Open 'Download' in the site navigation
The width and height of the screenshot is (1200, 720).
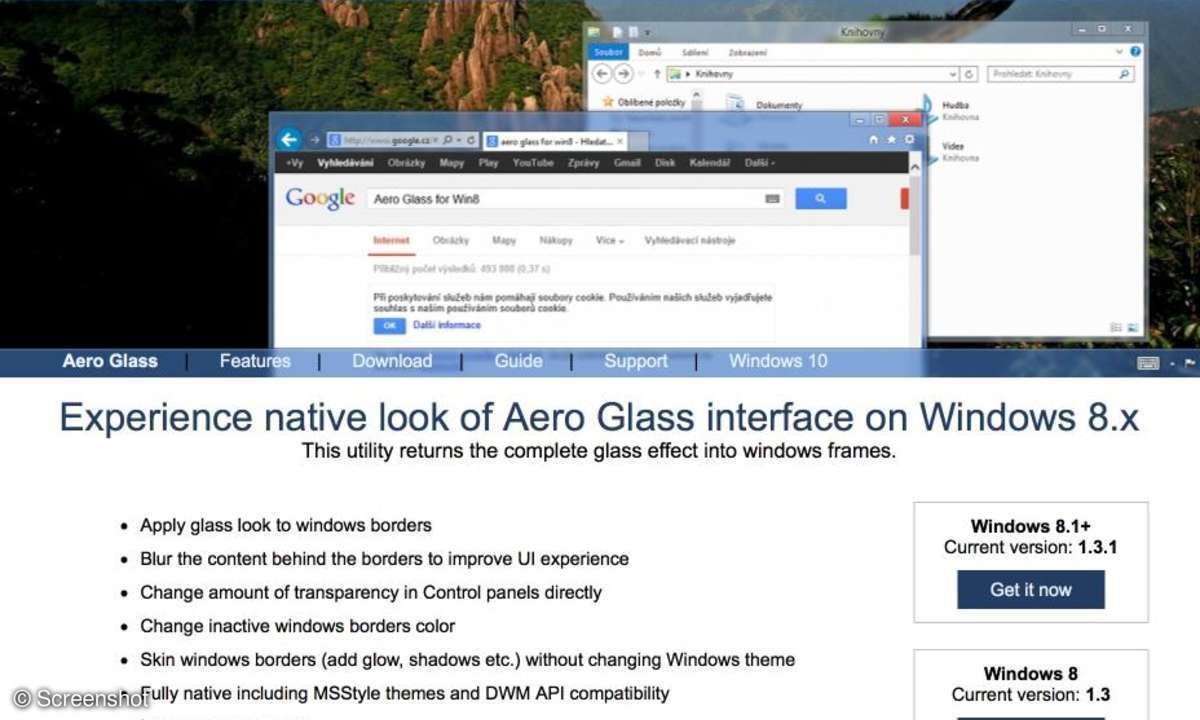click(392, 361)
